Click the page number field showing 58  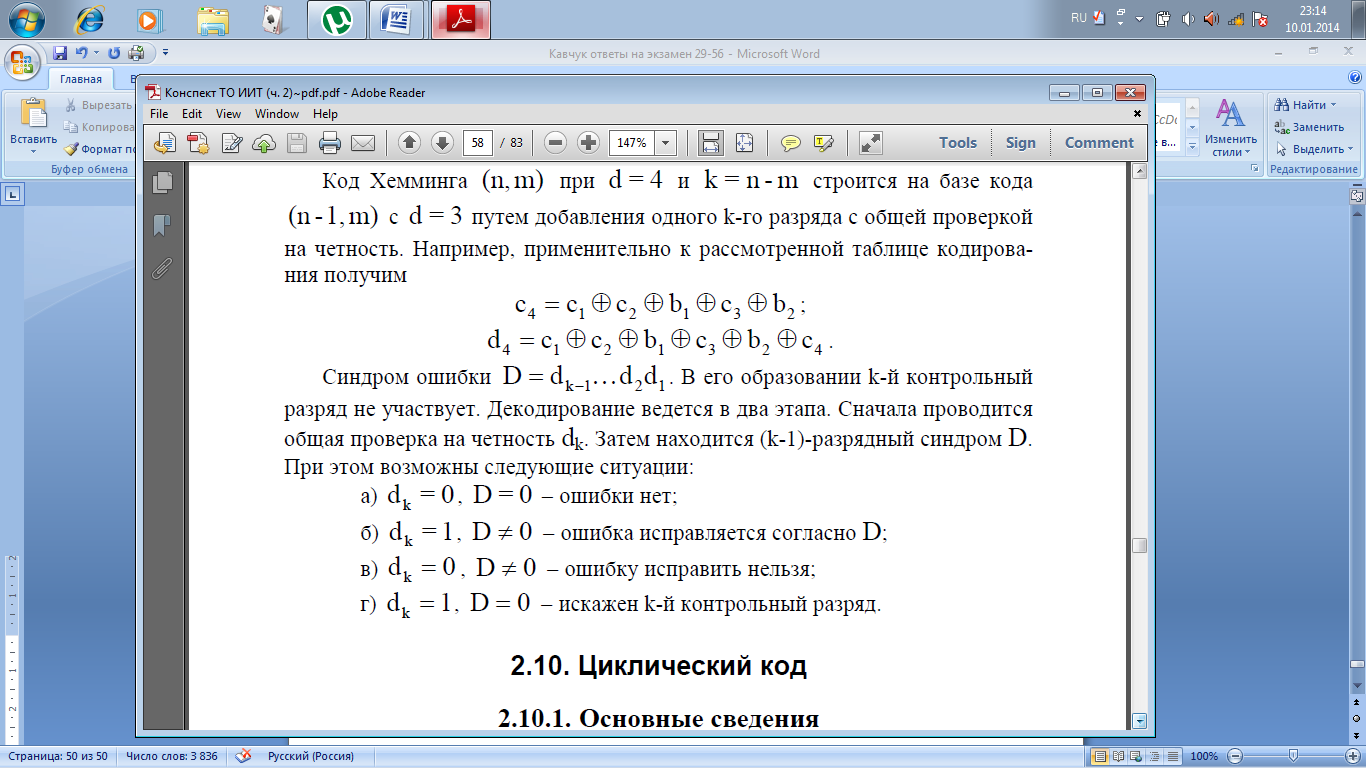point(478,143)
